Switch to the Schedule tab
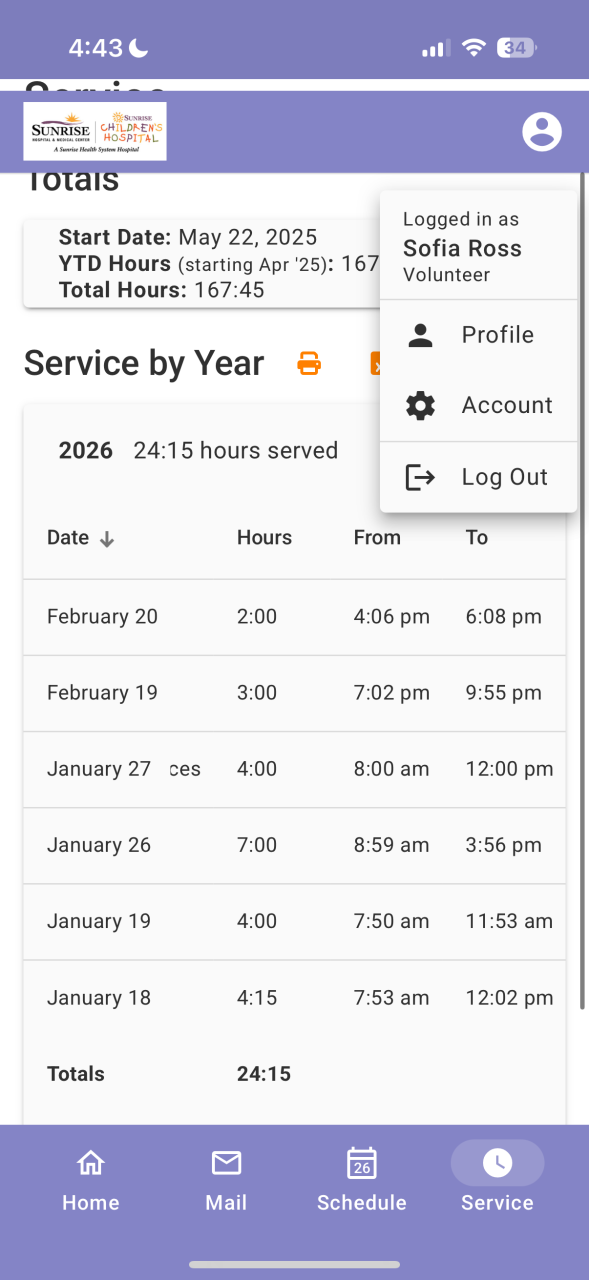 [362, 1180]
